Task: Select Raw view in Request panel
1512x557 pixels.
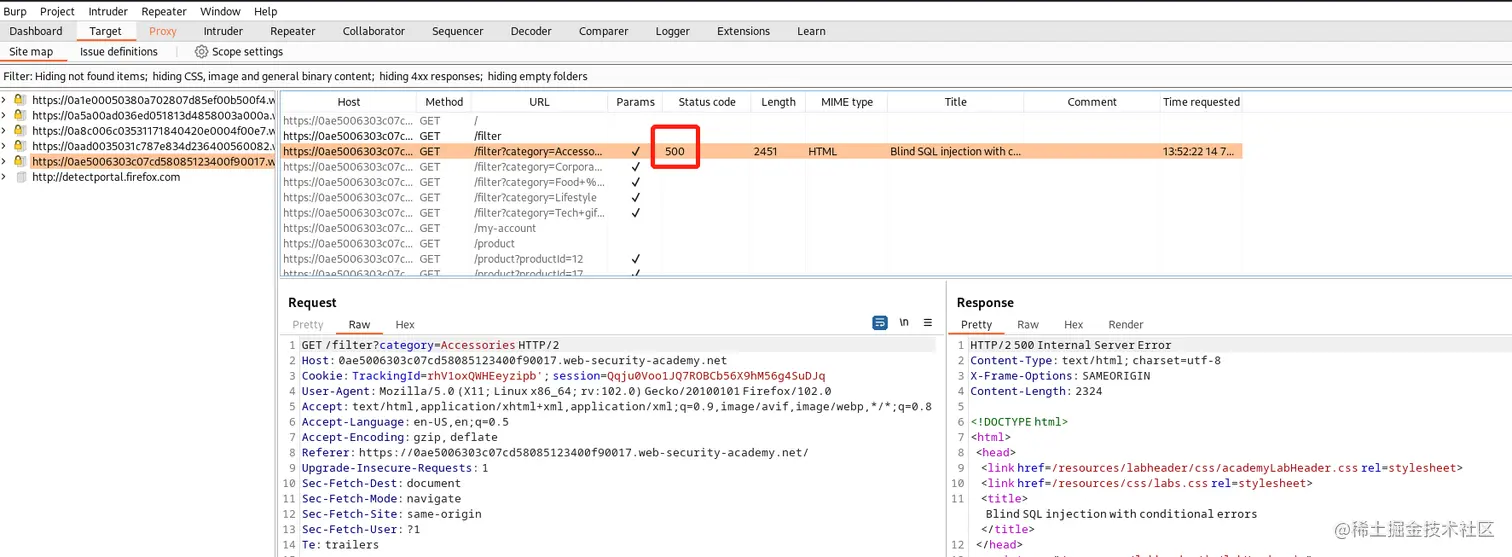Action: tap(359, 325)
